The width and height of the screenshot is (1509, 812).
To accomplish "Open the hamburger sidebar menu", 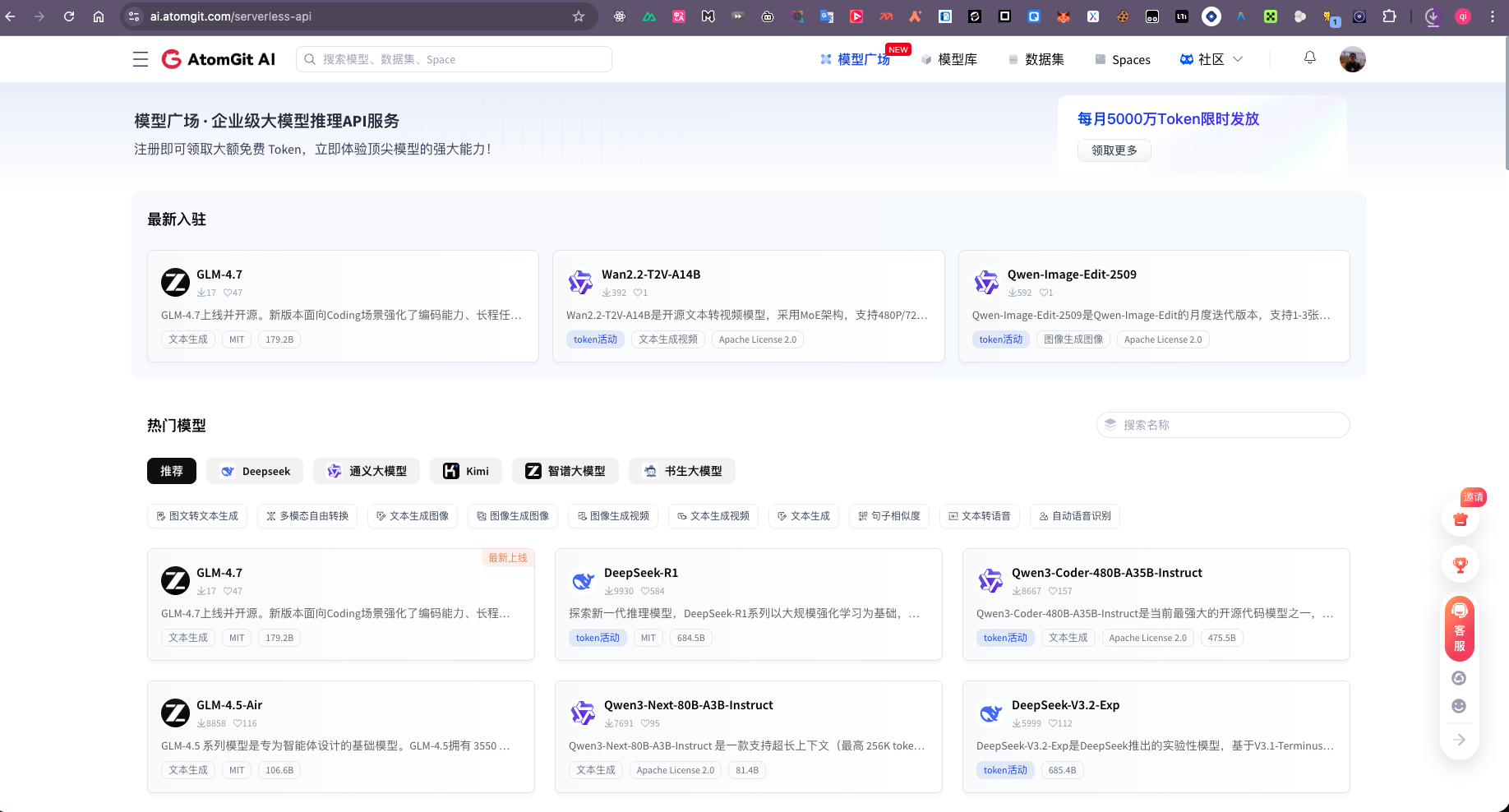I will tap(141, 59).
